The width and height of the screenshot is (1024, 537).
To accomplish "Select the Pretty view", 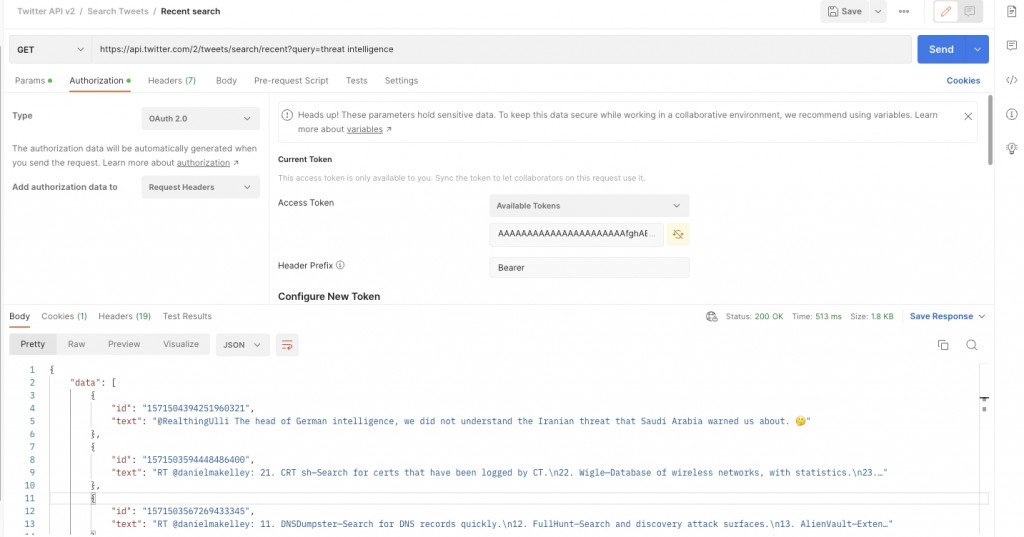I will [33, 344].
